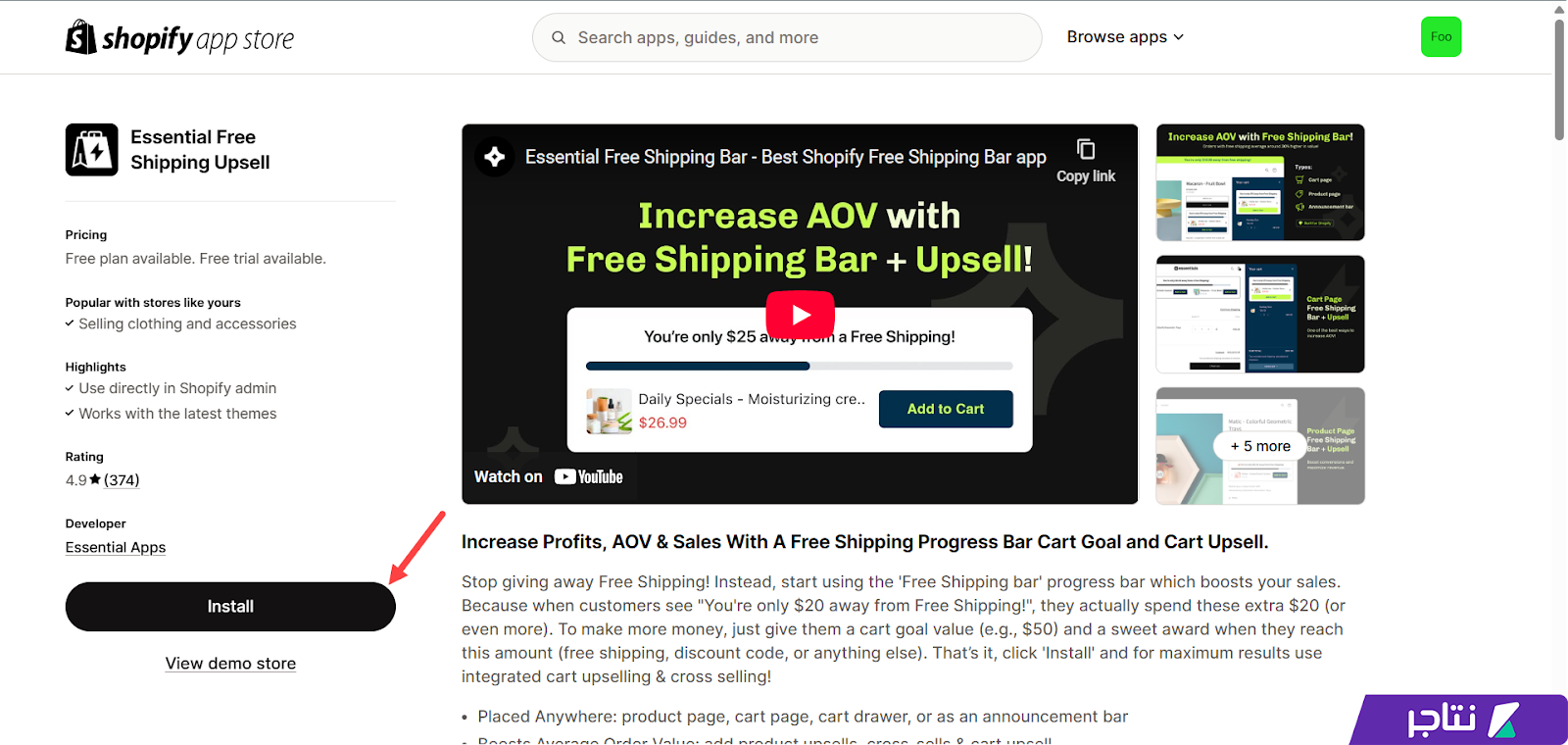Expand the Browse apps dropdown
Screen dimensions: 1568x745
point(1125,37)
